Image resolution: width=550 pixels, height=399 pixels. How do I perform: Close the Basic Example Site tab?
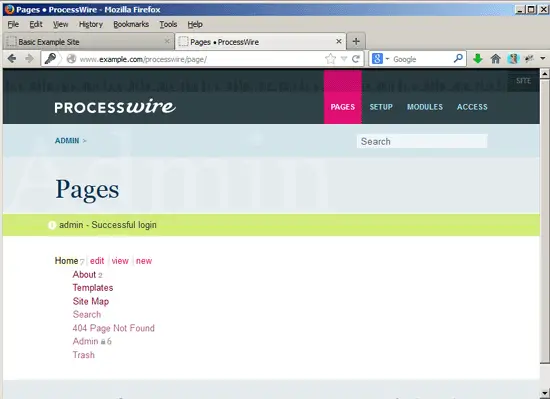coord(167,41)
